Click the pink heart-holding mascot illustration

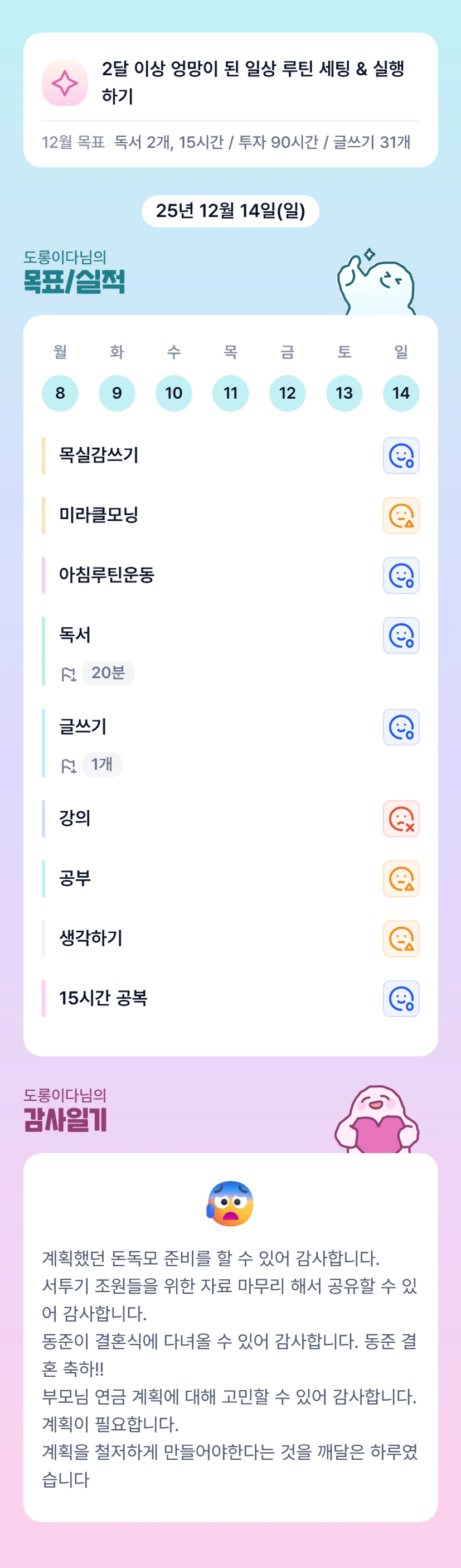pyautogui.click(x=377, y=1120)
